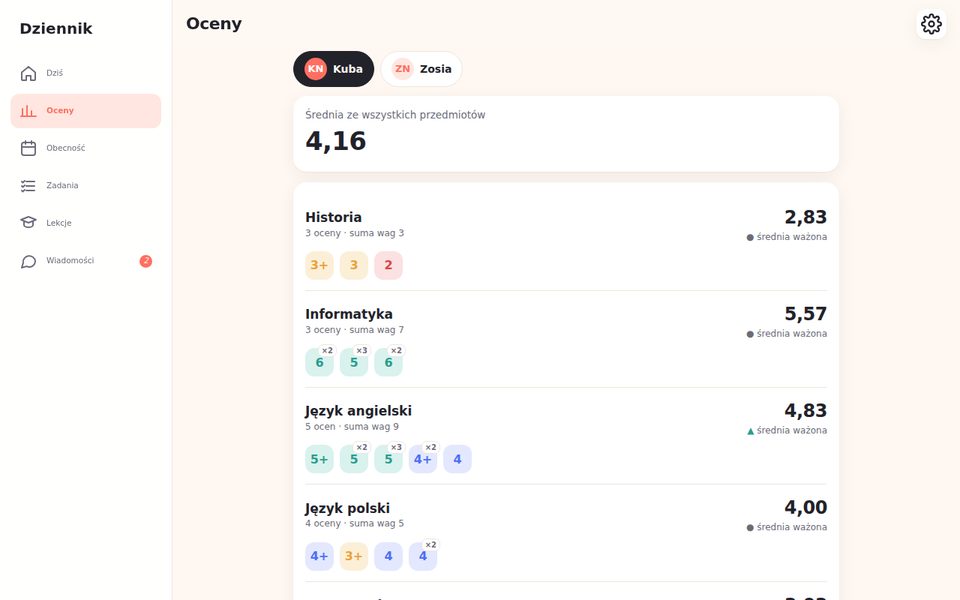Click the overall average value 4,16
The width and height of the screenshot is (960, 600).
point(336,141)
